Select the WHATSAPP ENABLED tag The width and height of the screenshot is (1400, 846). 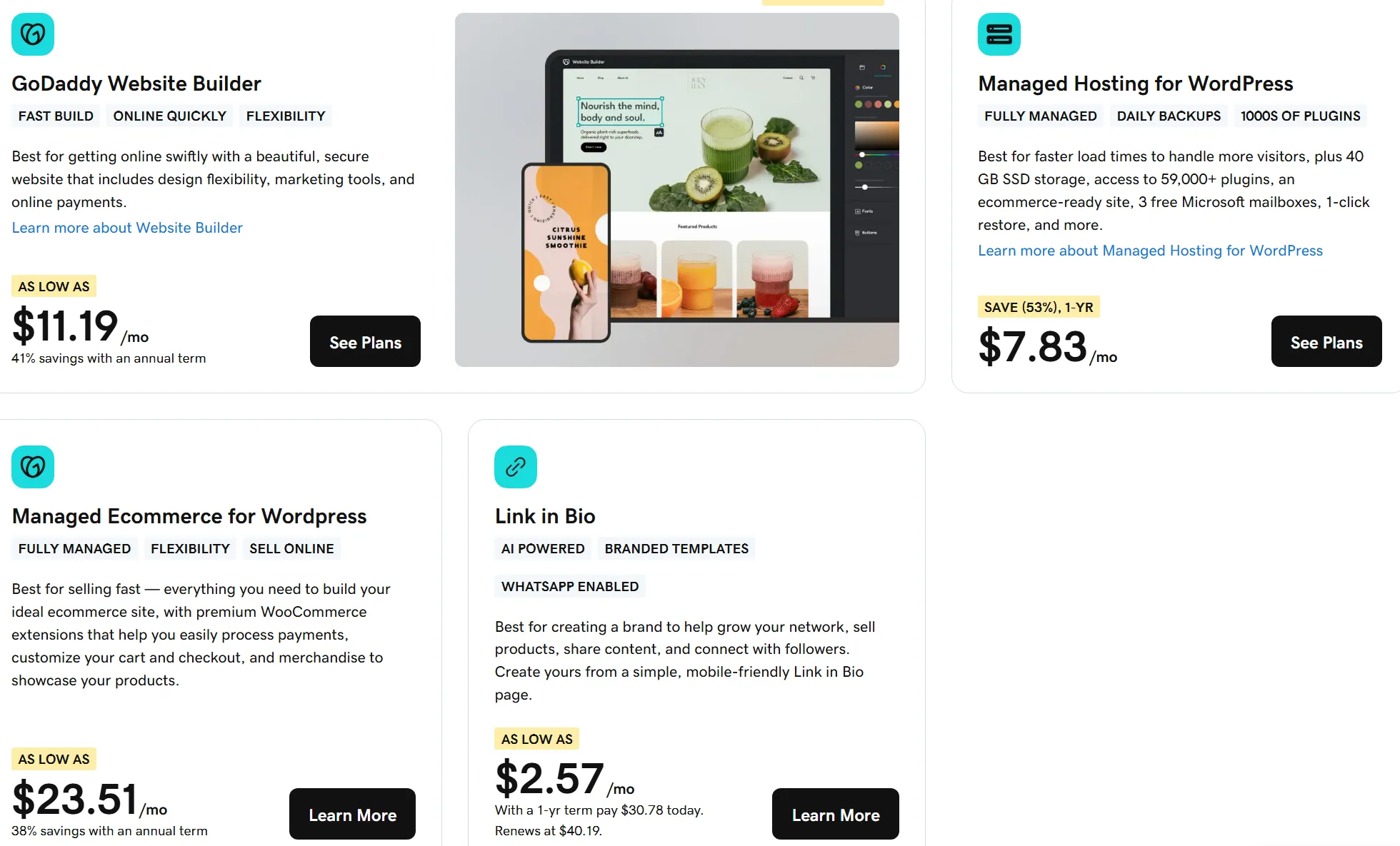(x=570, y=586)
